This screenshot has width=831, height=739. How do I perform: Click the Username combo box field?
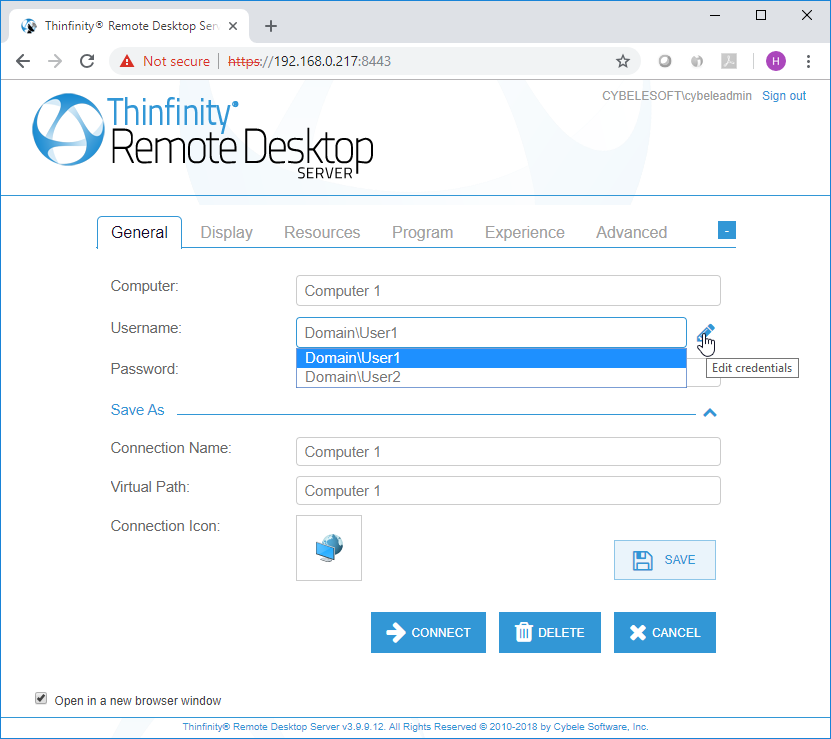(x=491, y=333)
